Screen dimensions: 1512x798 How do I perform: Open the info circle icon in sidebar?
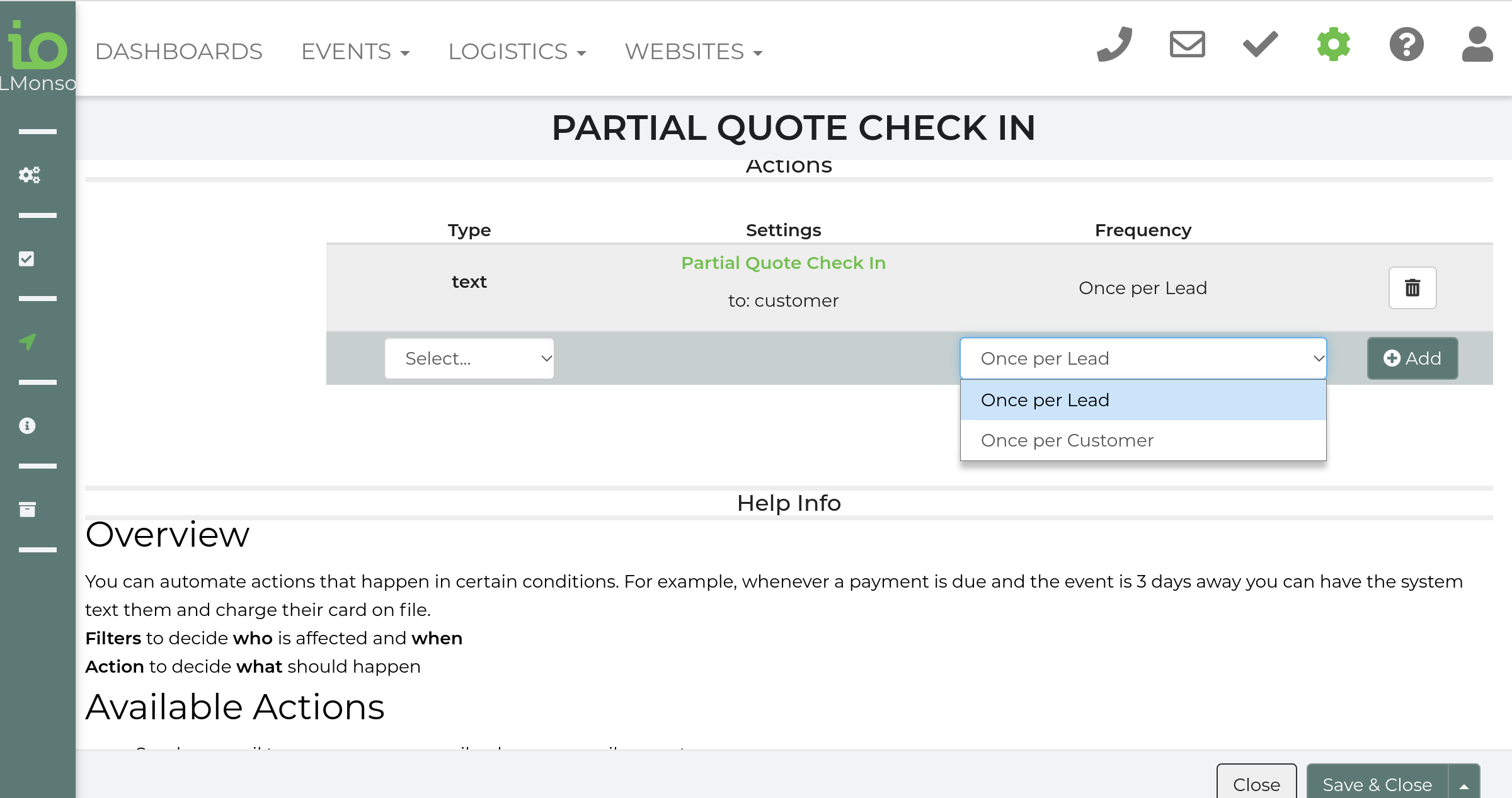point(27,426)
